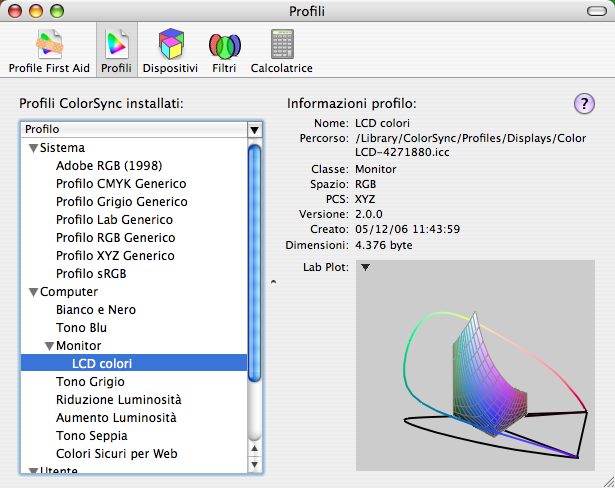Collapse the Sistema group
615x488 pixels.
tap(33, 148)
